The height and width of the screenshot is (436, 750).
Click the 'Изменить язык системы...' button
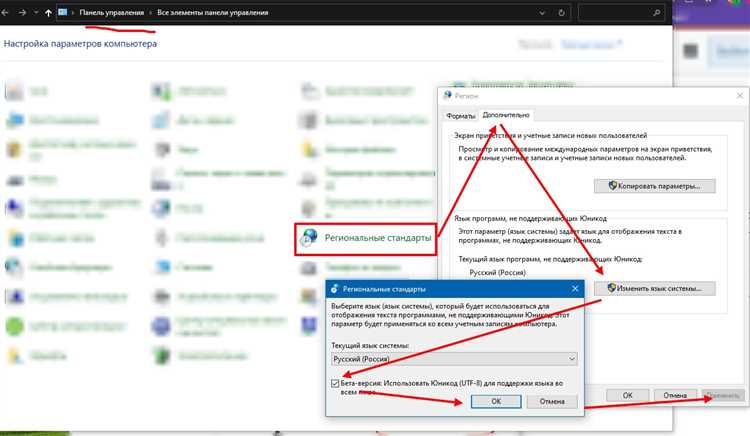655,288
